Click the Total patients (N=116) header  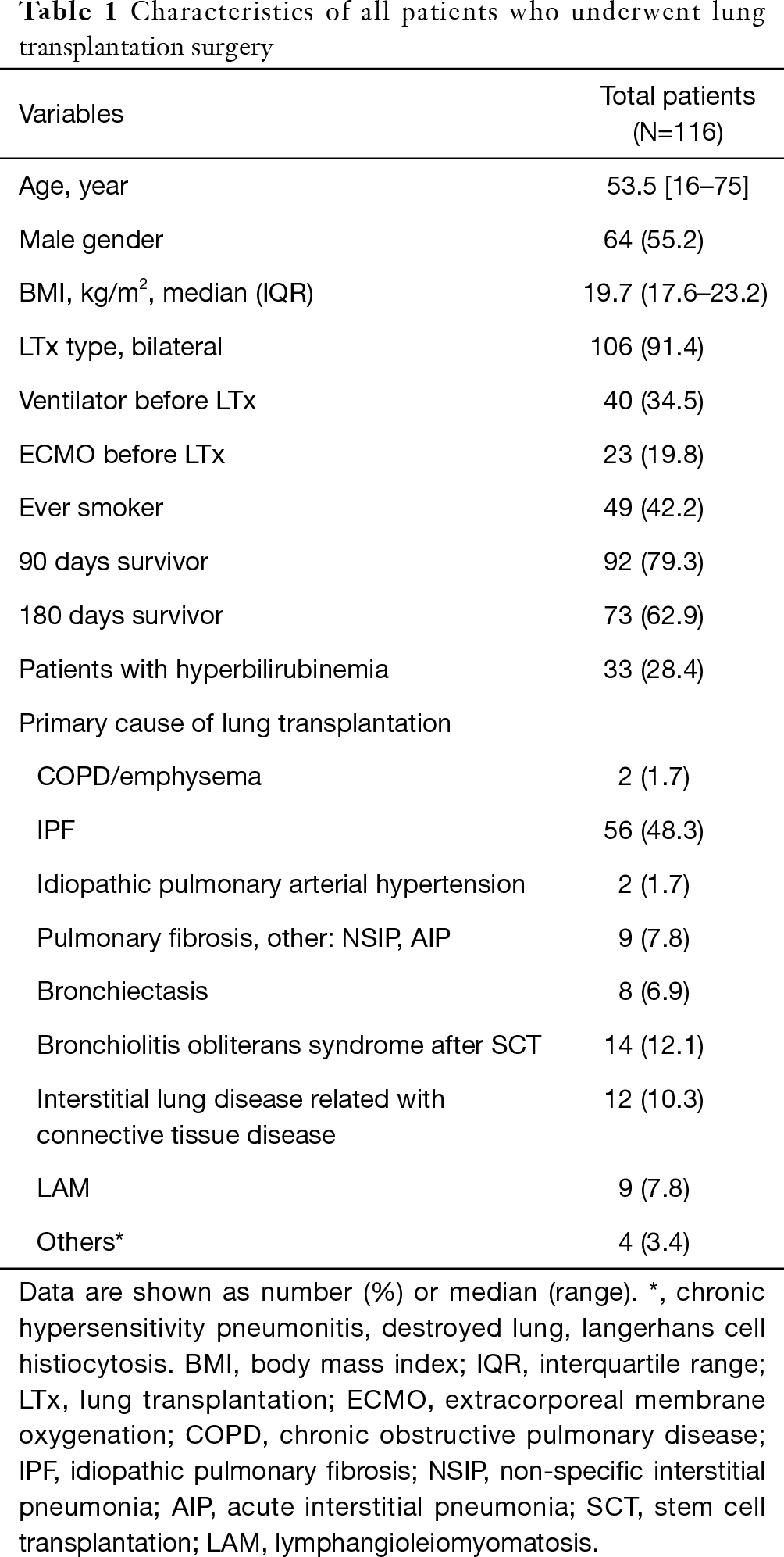(677, 114)
